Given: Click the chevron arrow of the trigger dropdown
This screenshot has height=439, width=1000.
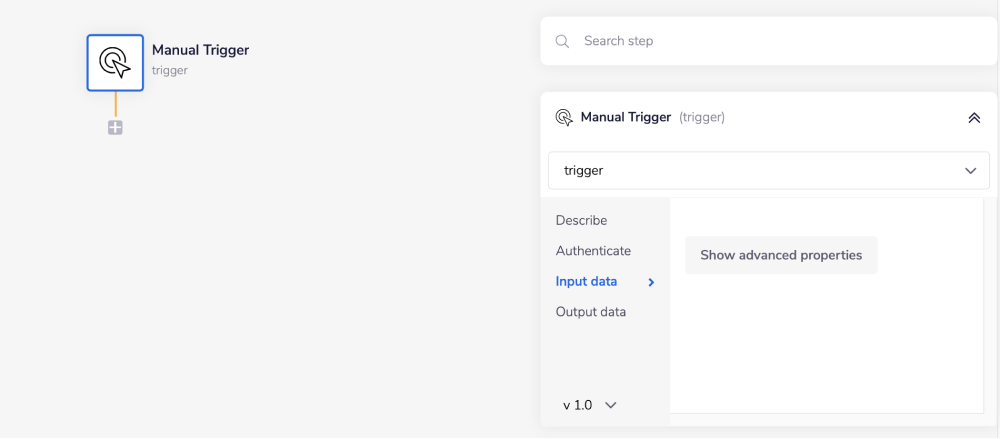Looking at the screenshot, I should coord(970,171).
